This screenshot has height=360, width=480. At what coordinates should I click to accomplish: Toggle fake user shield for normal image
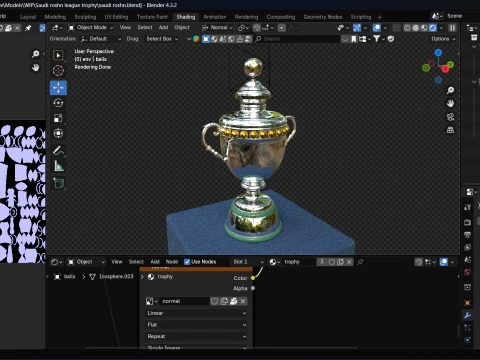[x=214, y=301]
